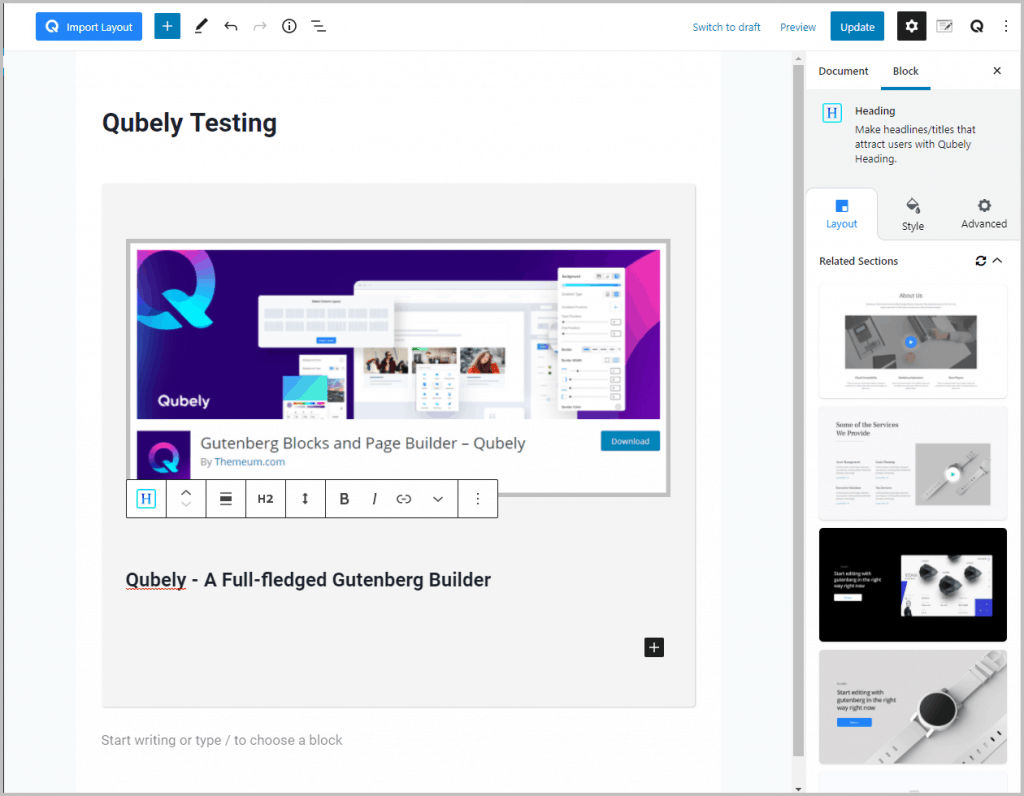
Task: Click the scrollbar down arrow
Action: pos(798,789)
